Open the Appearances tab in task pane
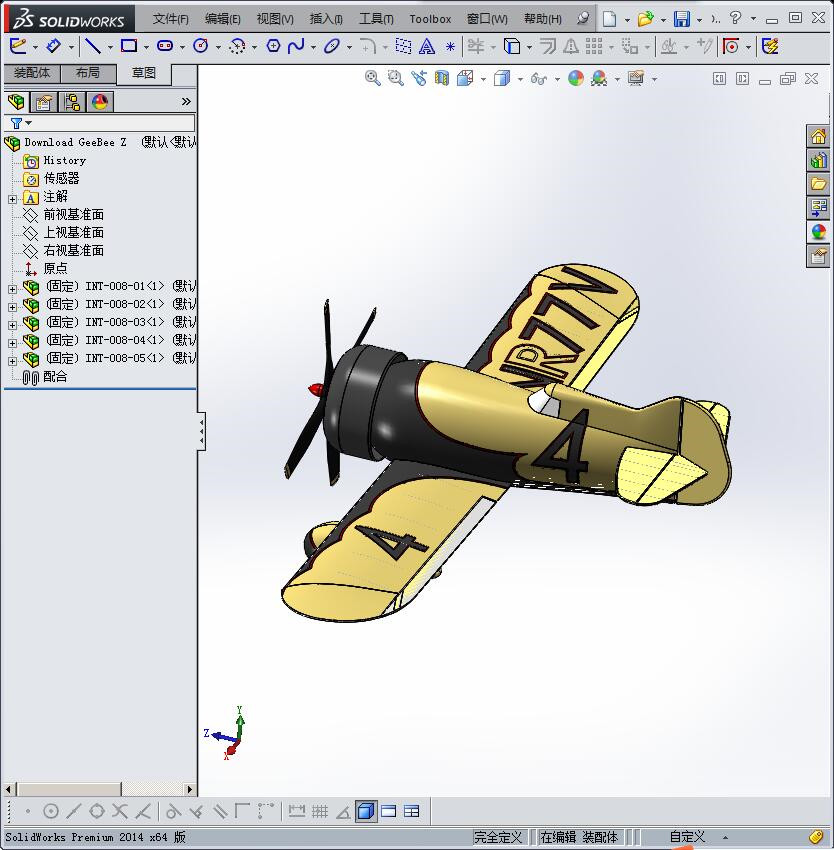The image size is (834, 850). point(819,232)
